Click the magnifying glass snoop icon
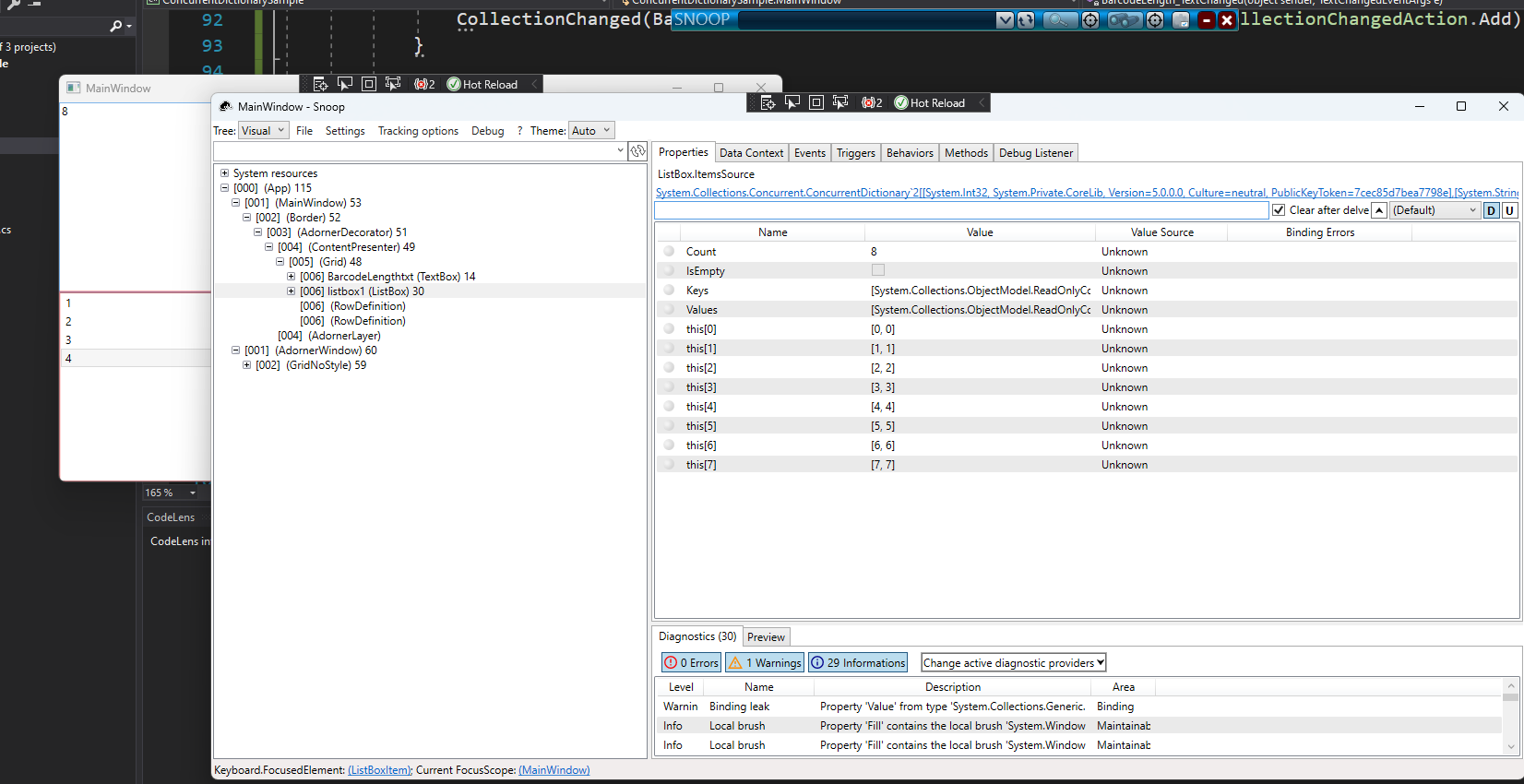The height and width of the screenshot is (784, 1524). 1060,20
